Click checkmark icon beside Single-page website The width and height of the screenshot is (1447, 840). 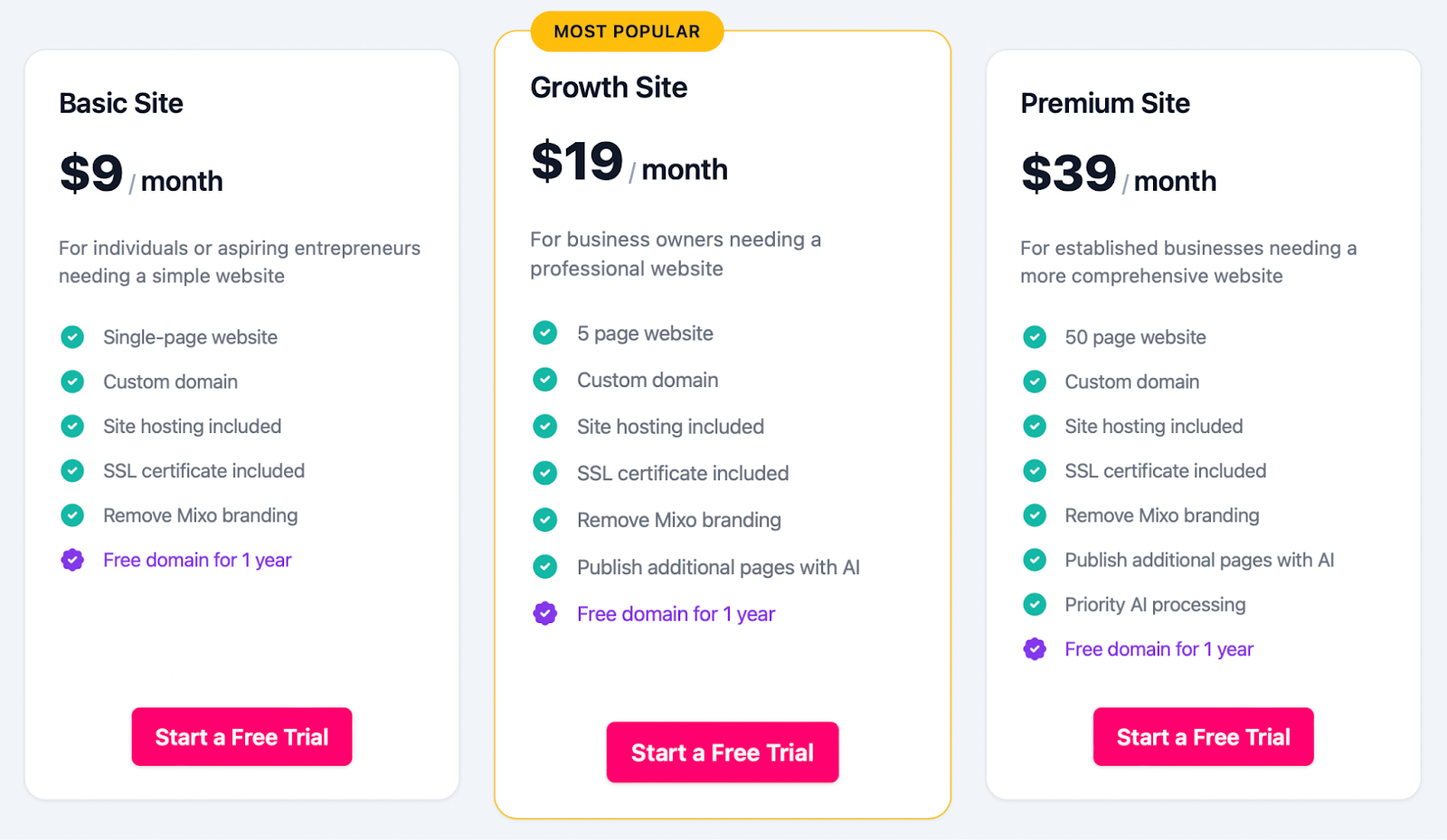[x=72, y=337]
